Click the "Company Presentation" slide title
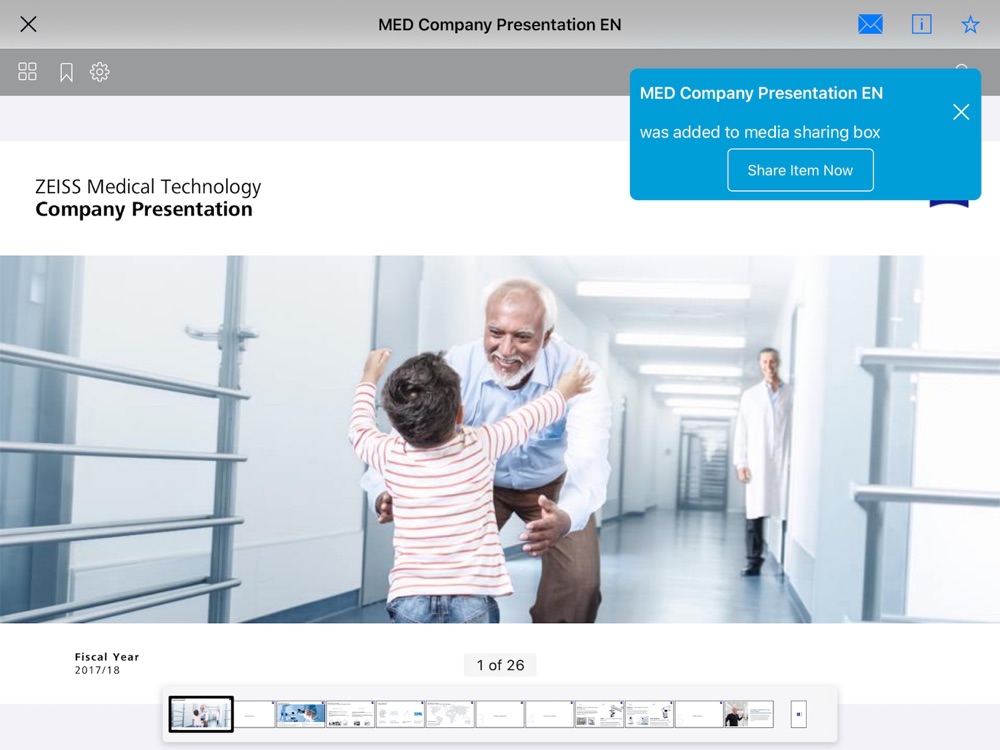 pyautogui.click(x=143, y=210)
